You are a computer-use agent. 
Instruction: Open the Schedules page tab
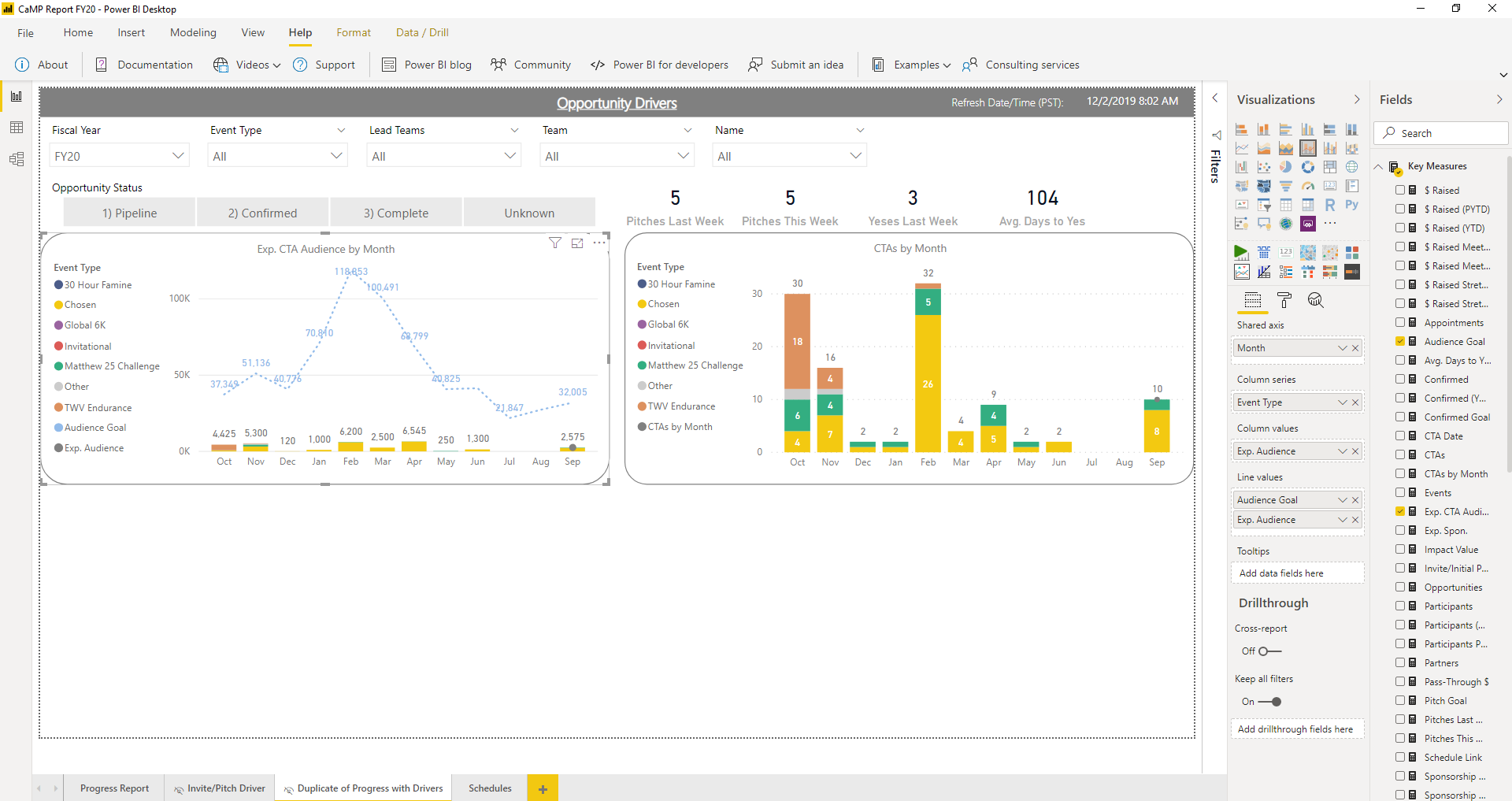point(490,788)
